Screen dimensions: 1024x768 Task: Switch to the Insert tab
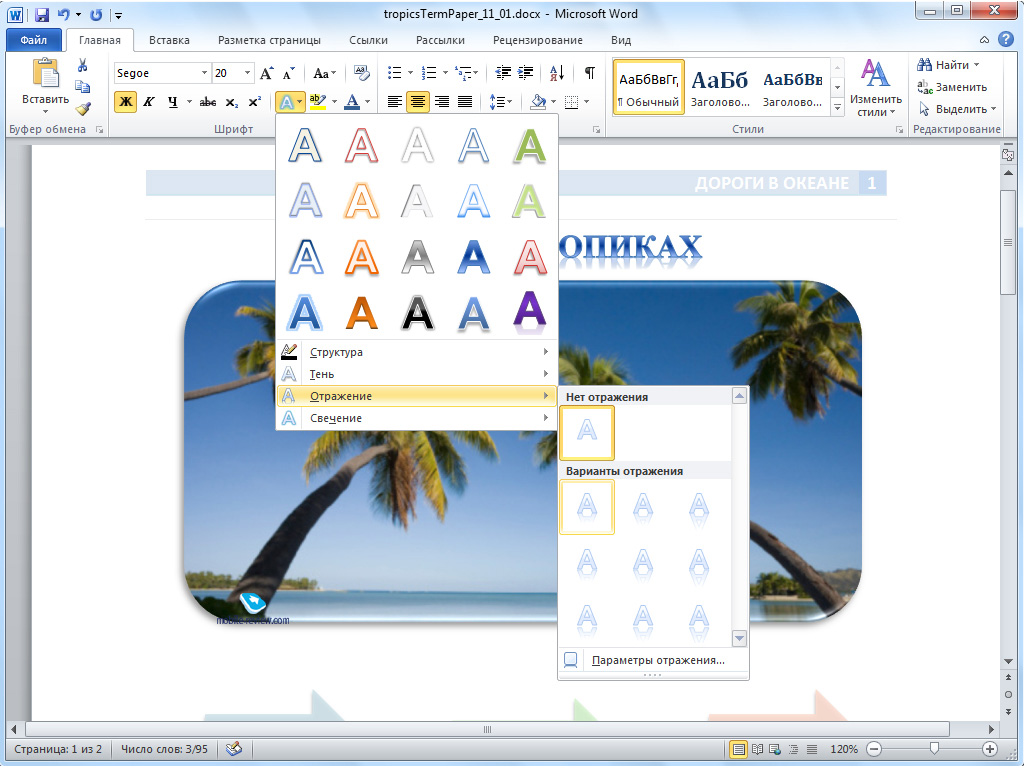pos(169,40)
